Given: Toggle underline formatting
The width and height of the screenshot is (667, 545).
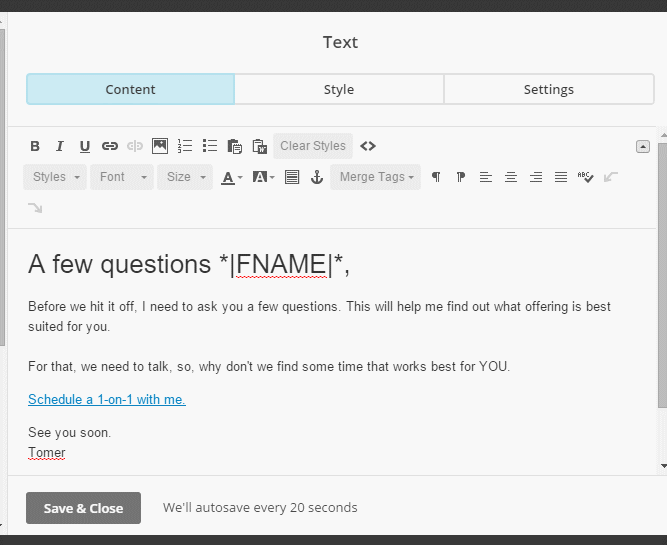Looking at the screenshot, I should point(85,146).
